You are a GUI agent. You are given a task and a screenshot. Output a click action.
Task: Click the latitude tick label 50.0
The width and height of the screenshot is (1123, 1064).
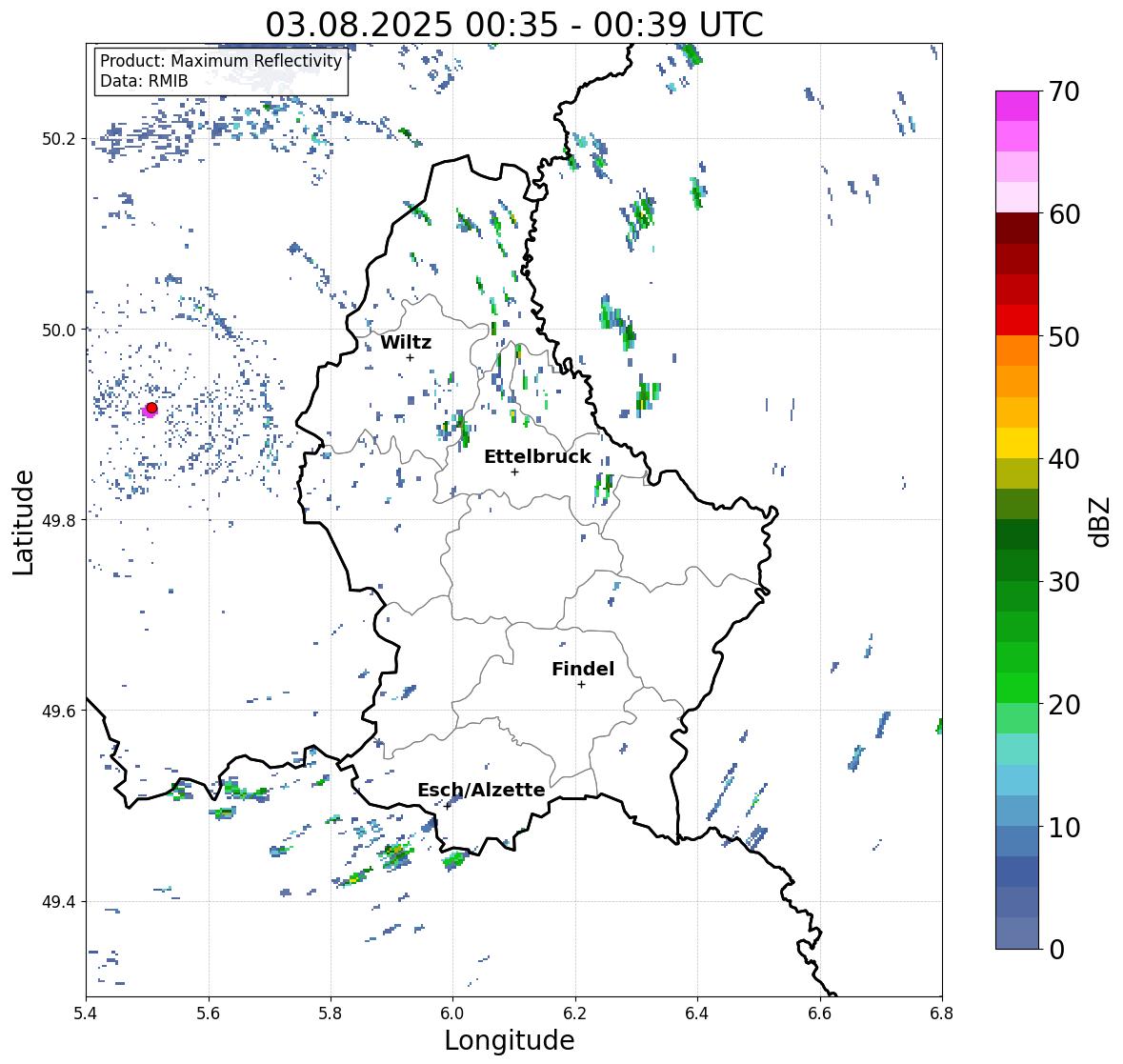59,331
